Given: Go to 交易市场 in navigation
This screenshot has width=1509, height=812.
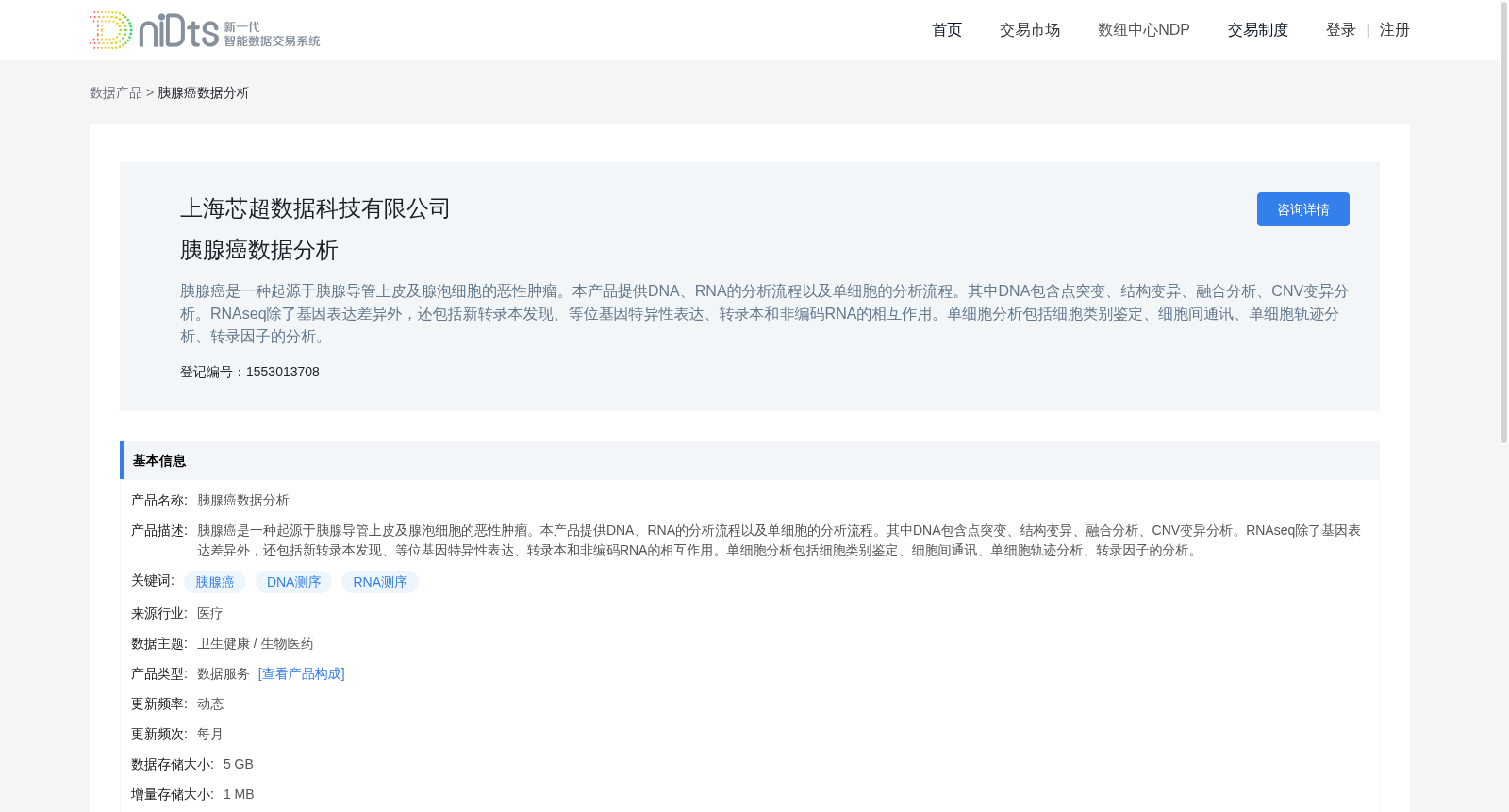Looking at the screenshot, I should 1030,30.
